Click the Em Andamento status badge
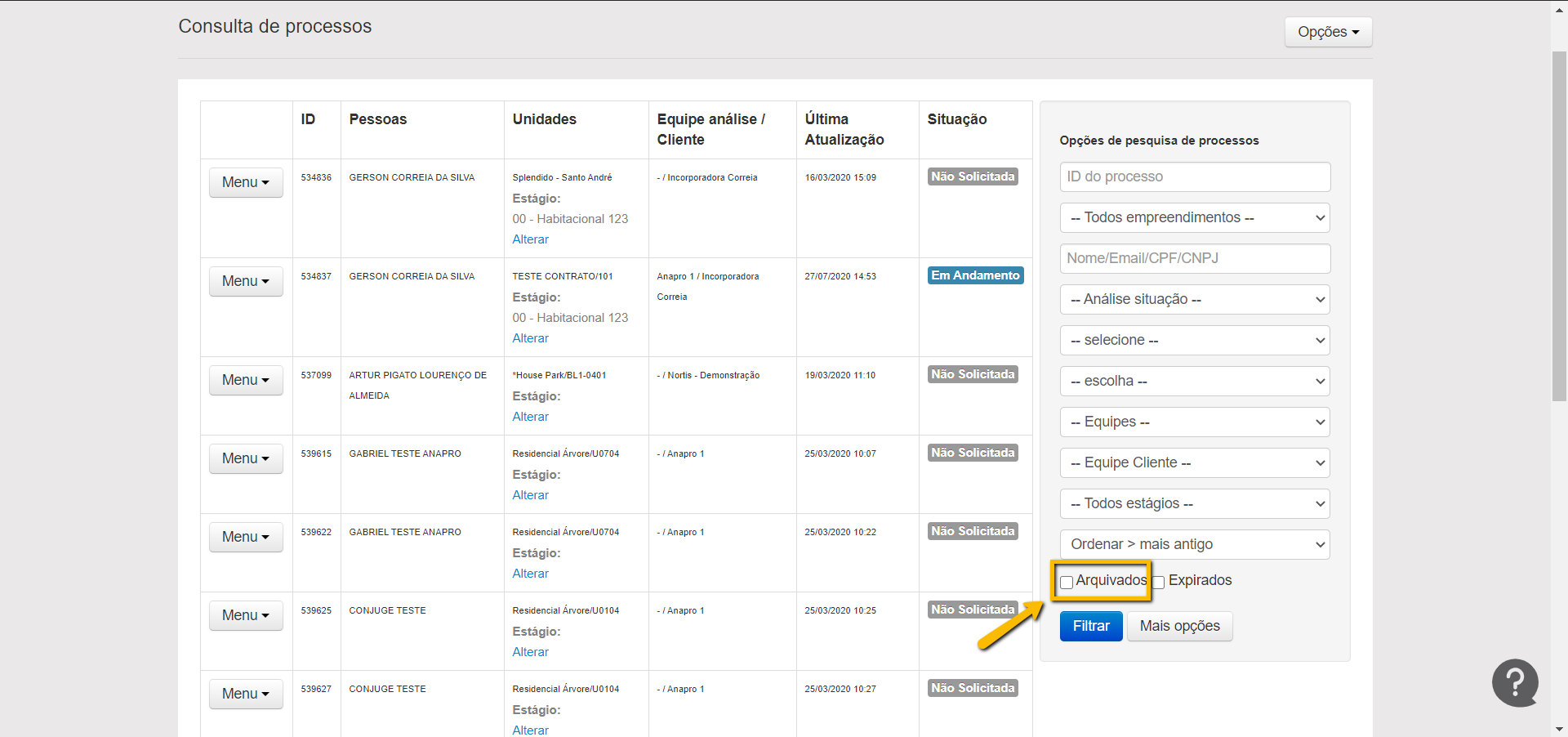 pos(975,276)
